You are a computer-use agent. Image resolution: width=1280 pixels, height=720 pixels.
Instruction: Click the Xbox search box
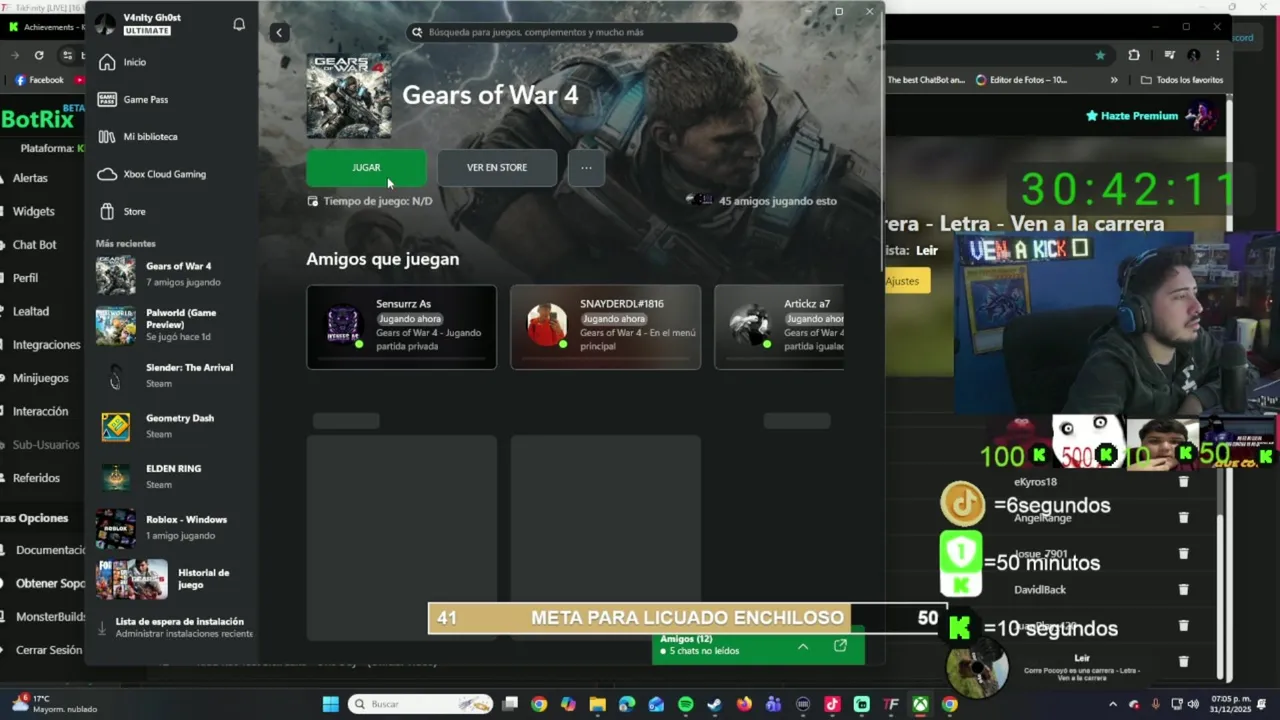pos(572,32)
